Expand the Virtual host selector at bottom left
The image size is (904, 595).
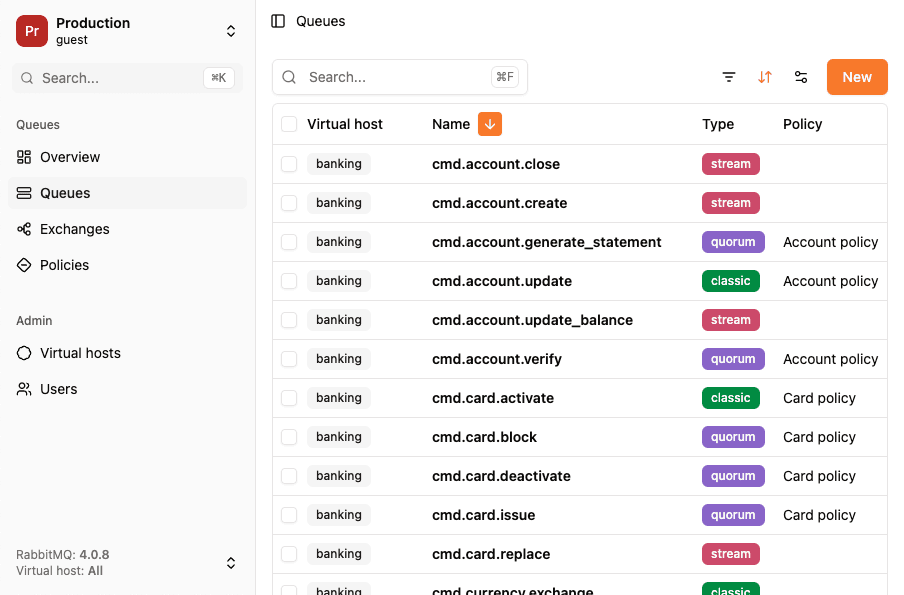coord(231,563)
